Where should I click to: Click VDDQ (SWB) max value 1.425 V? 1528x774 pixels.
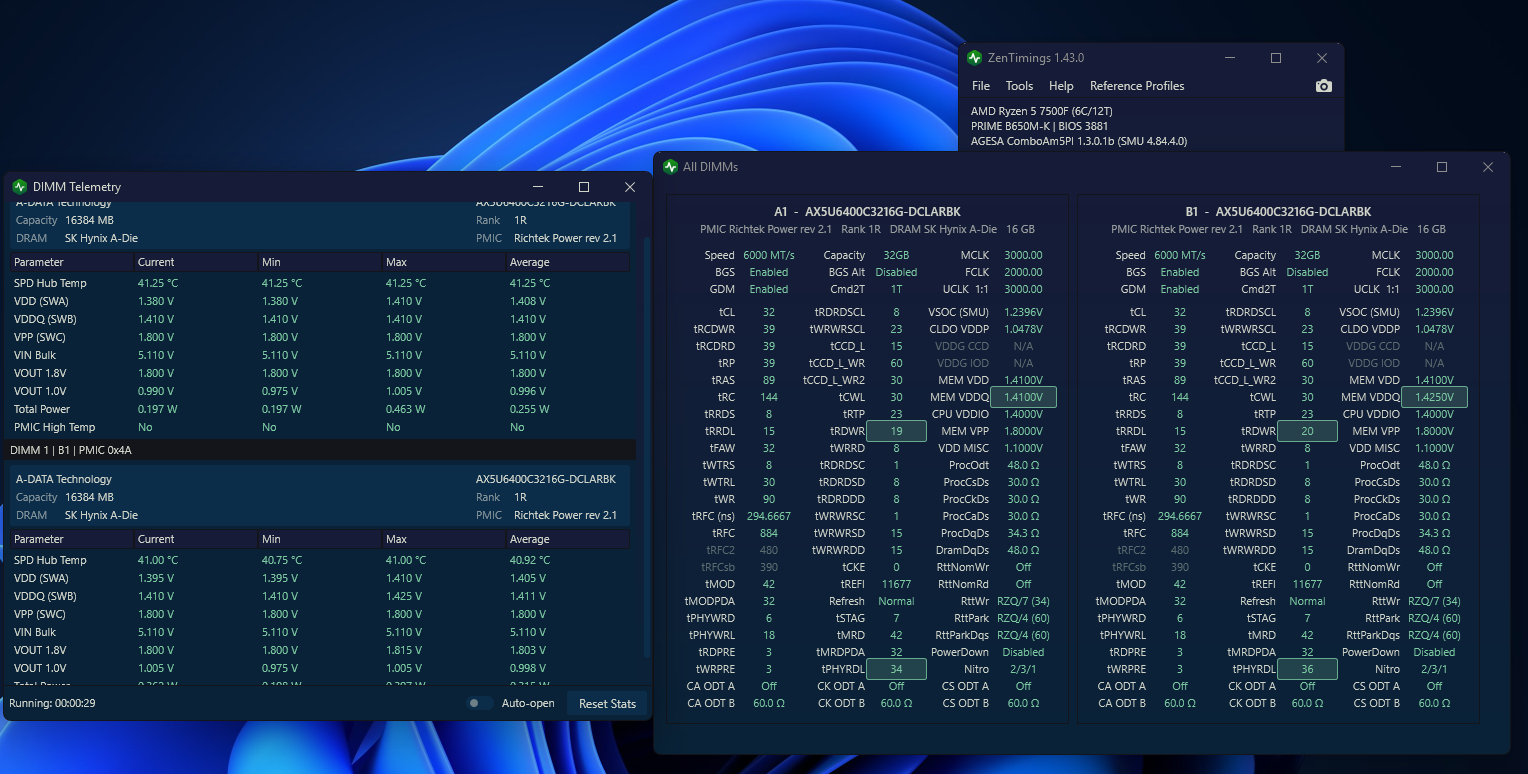[x=403, y=596]
